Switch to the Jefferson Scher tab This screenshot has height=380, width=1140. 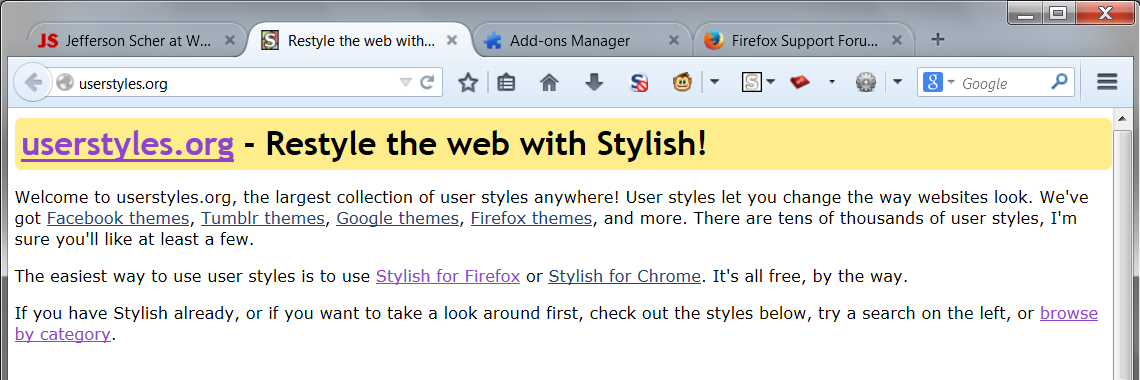tap(138, 41)
